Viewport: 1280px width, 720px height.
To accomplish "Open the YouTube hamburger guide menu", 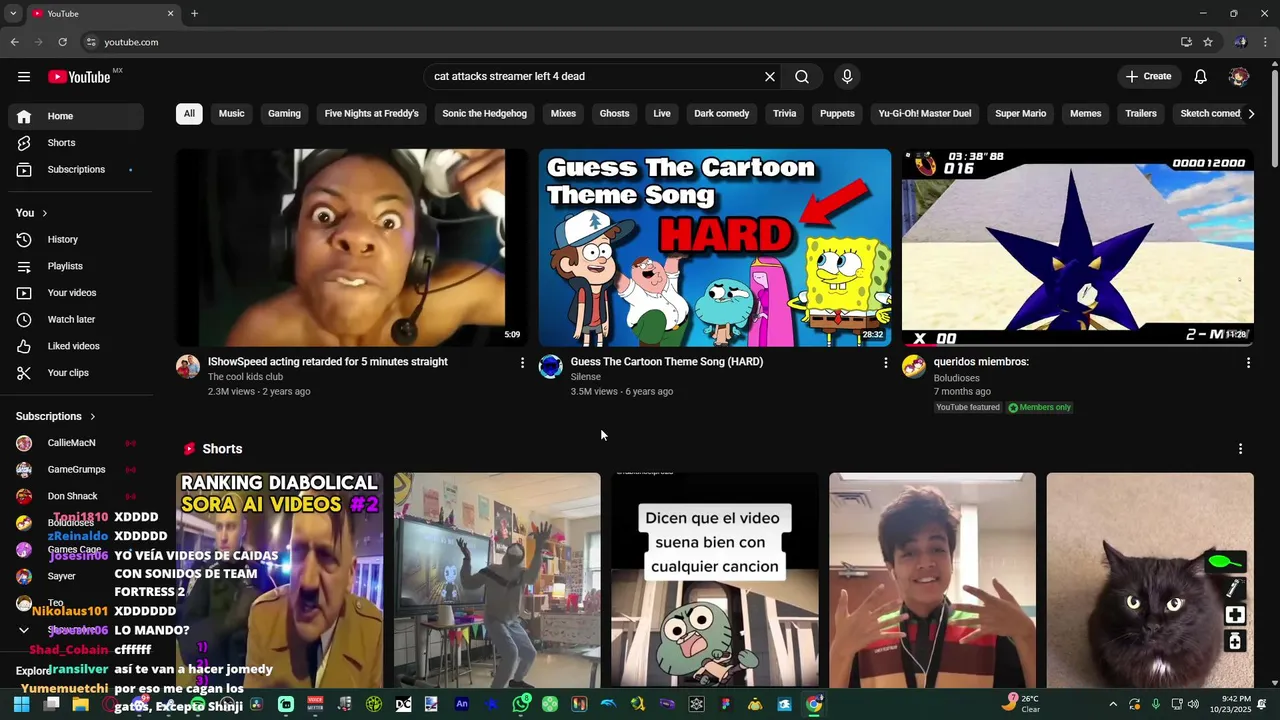I will point(24,77).
